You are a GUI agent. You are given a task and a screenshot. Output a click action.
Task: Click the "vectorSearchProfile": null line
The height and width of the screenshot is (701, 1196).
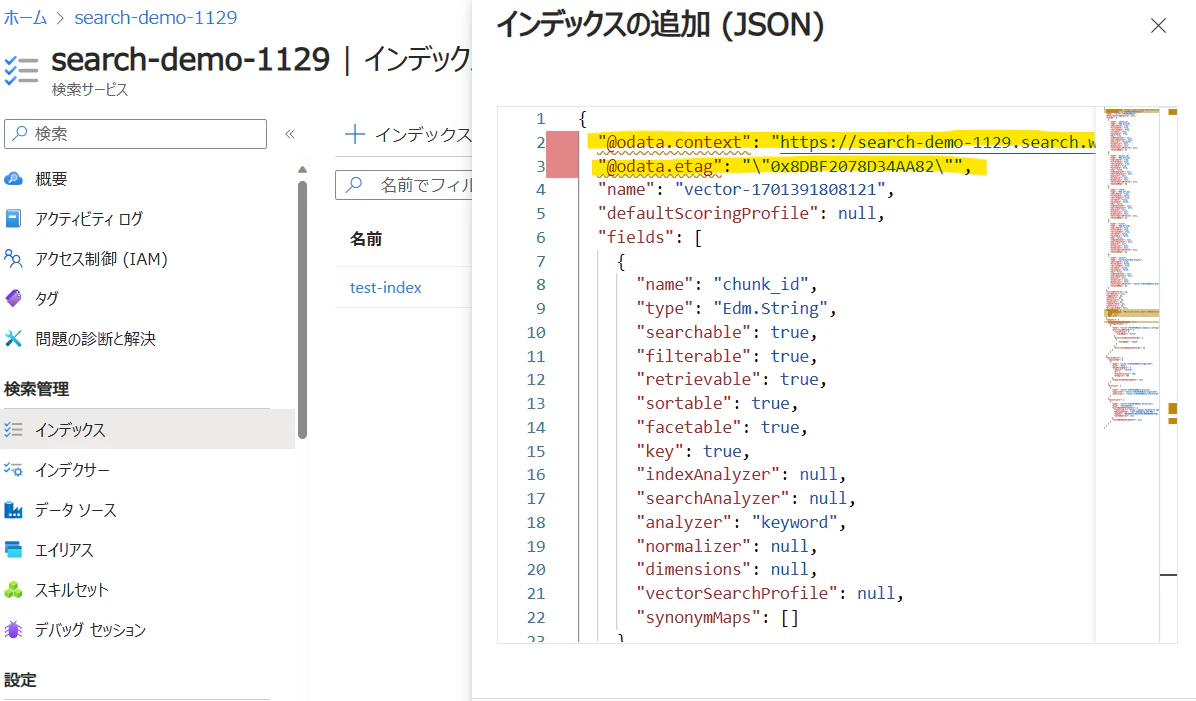[770, 593]
